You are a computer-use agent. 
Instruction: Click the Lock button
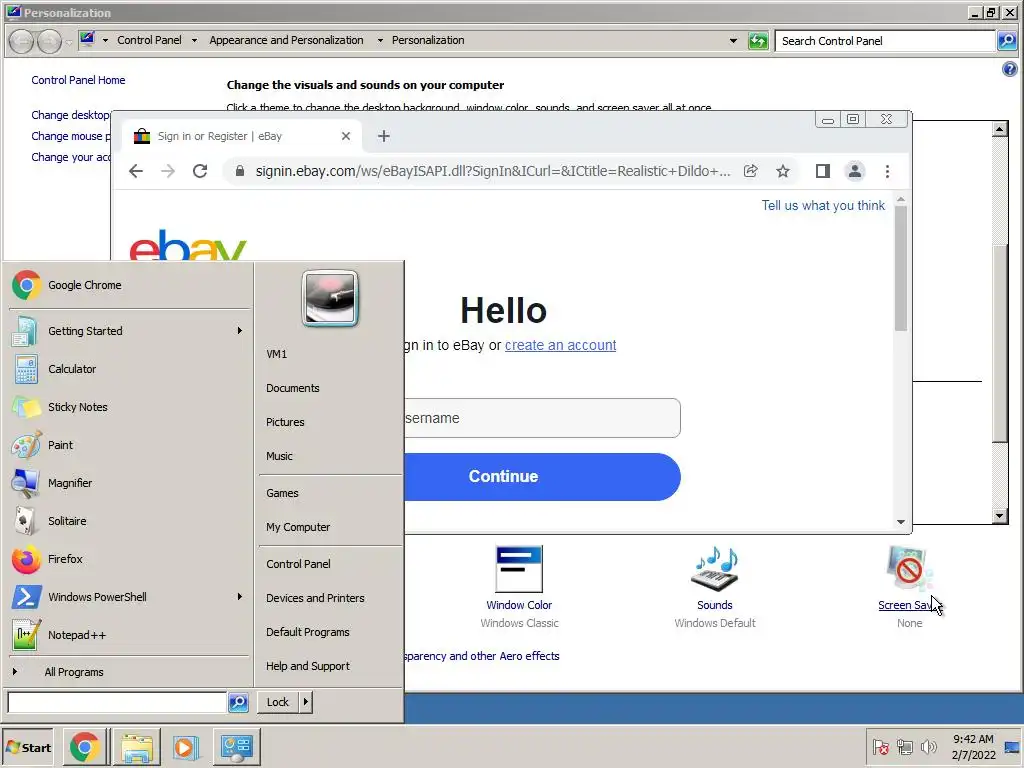tap(278, 702)
